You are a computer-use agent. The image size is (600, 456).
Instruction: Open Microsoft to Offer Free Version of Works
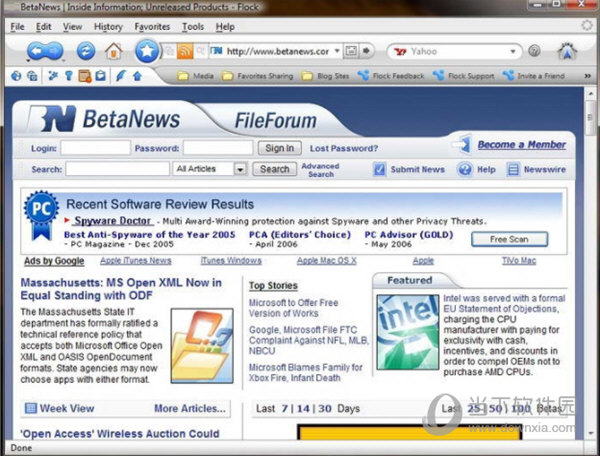(x=293, y=308)
